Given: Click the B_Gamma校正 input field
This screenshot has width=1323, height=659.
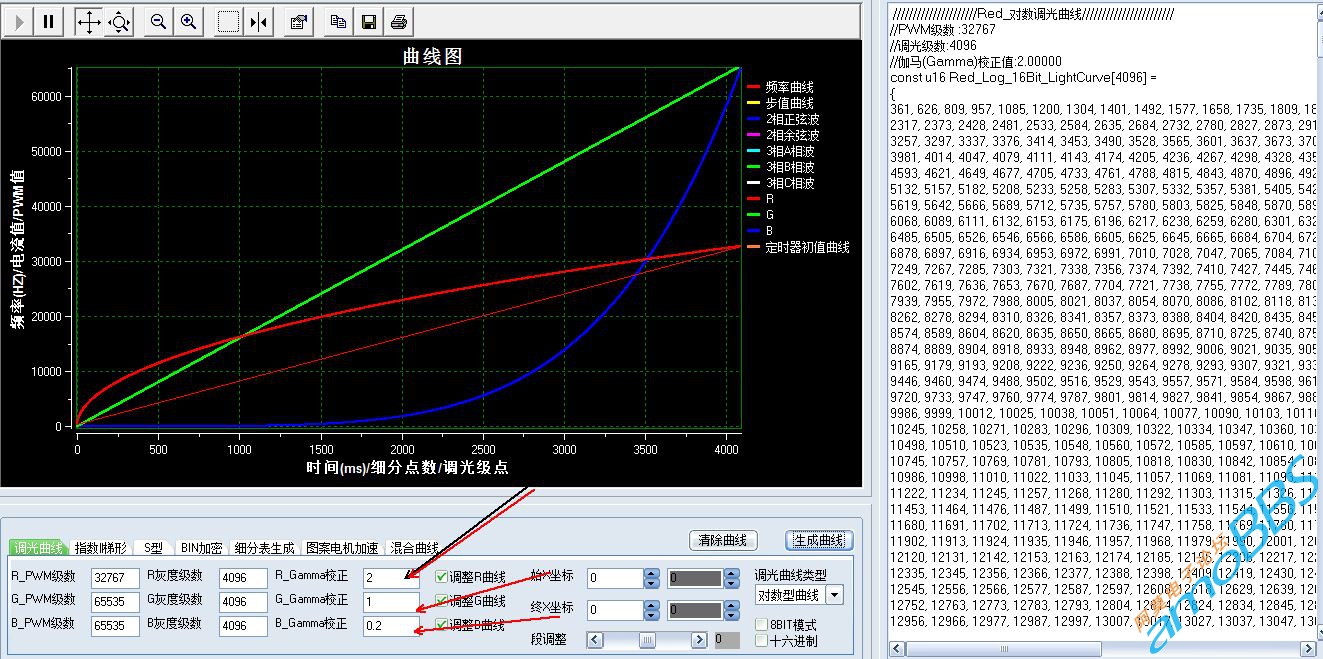Looking at the screenshot, I should tap(391, 625).
